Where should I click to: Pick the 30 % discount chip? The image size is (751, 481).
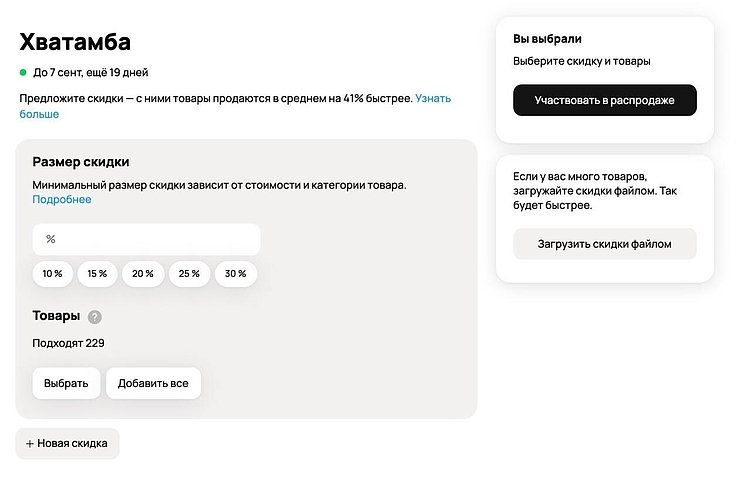(236, 274)
